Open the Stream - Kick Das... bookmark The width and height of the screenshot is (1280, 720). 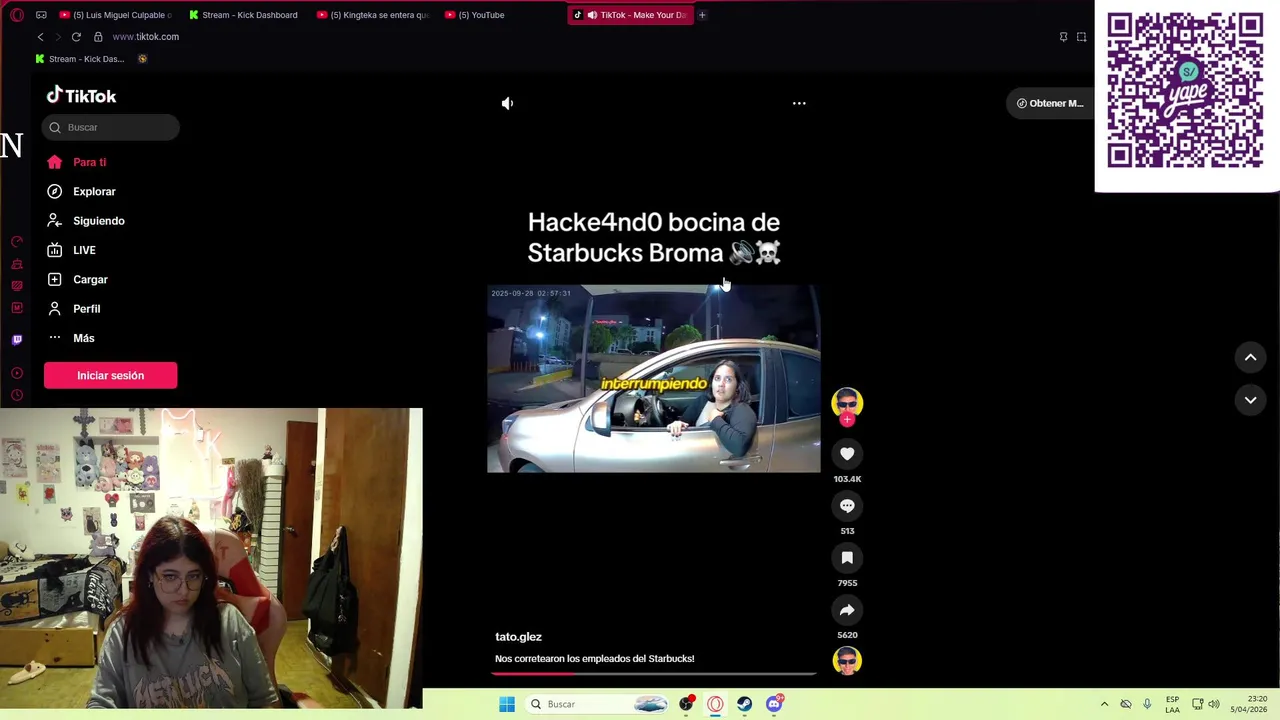(x=79, y=59)
